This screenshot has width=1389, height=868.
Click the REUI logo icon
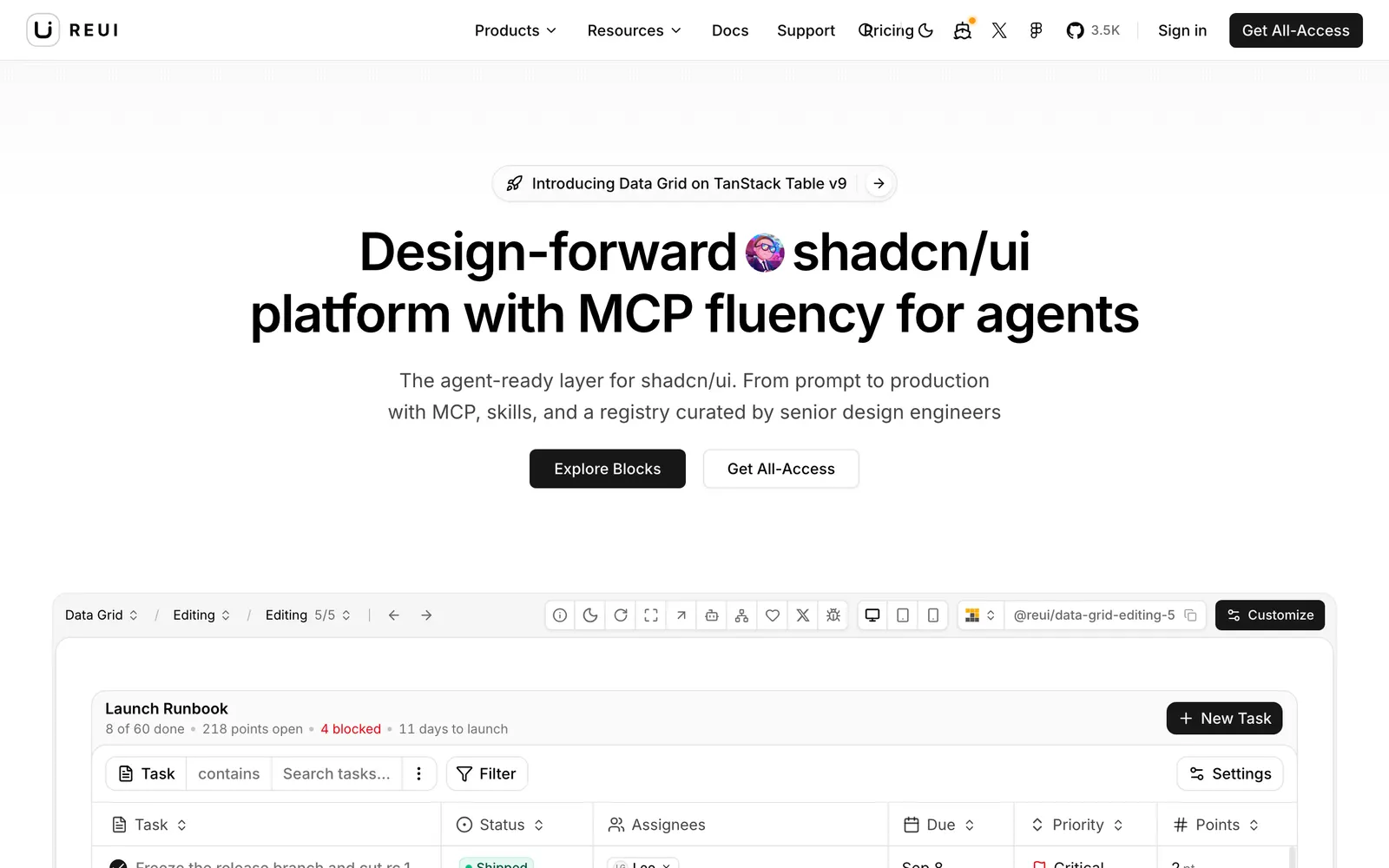click(43, 30)
